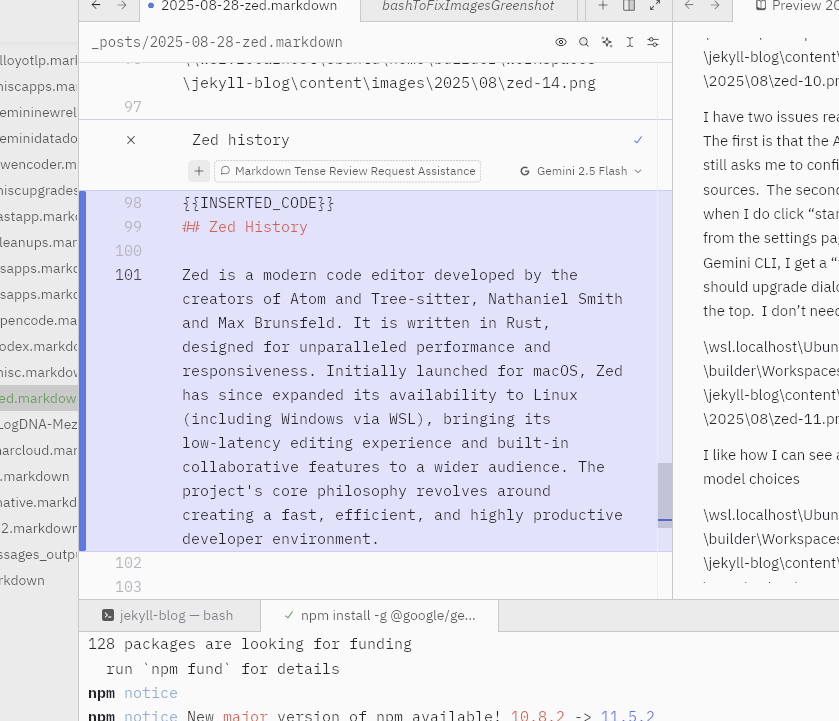Image resolution: width=839 pixels, height=721 pixels.
Task: Click the 'run `npm fund` for details' terminal line
Action: tap(223, 669)
